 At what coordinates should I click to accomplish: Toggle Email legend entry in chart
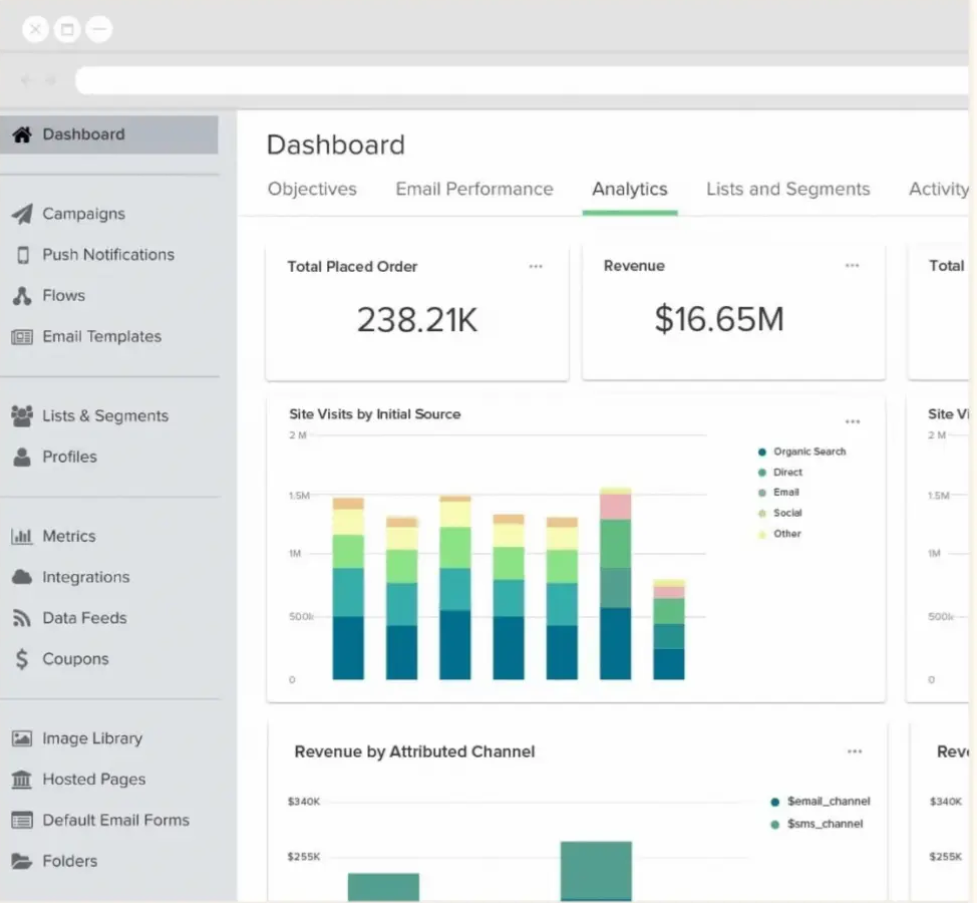click(x=778, y=492)
